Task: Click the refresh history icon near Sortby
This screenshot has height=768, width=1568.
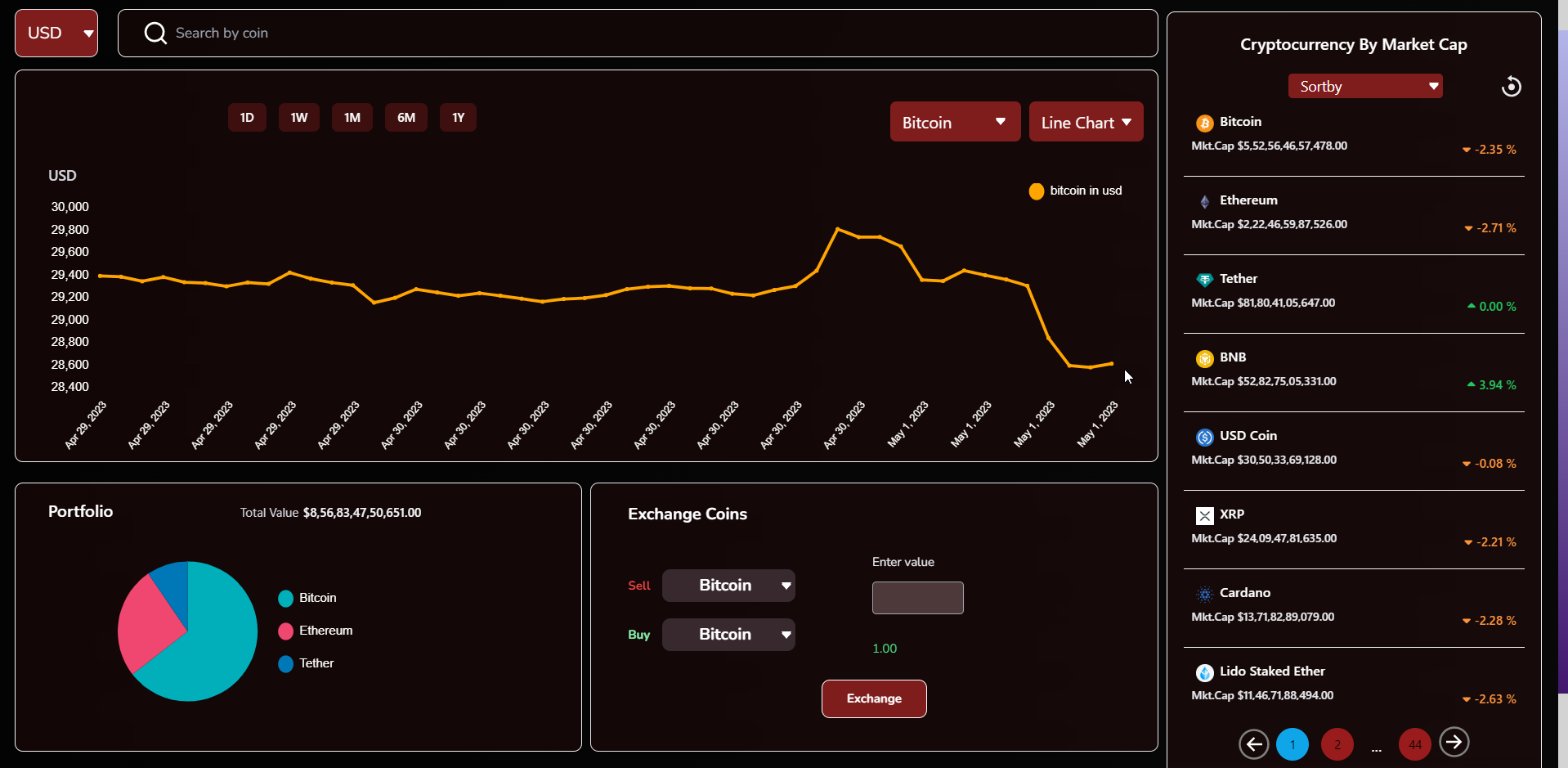Action: (1512, 86)
